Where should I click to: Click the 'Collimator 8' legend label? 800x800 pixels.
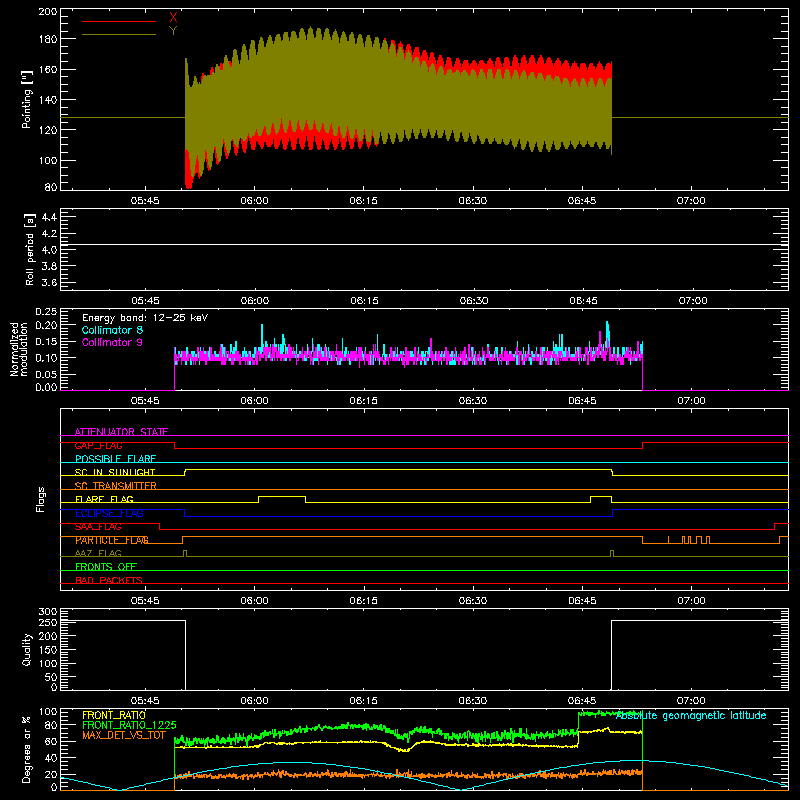(x=112, y=330)
